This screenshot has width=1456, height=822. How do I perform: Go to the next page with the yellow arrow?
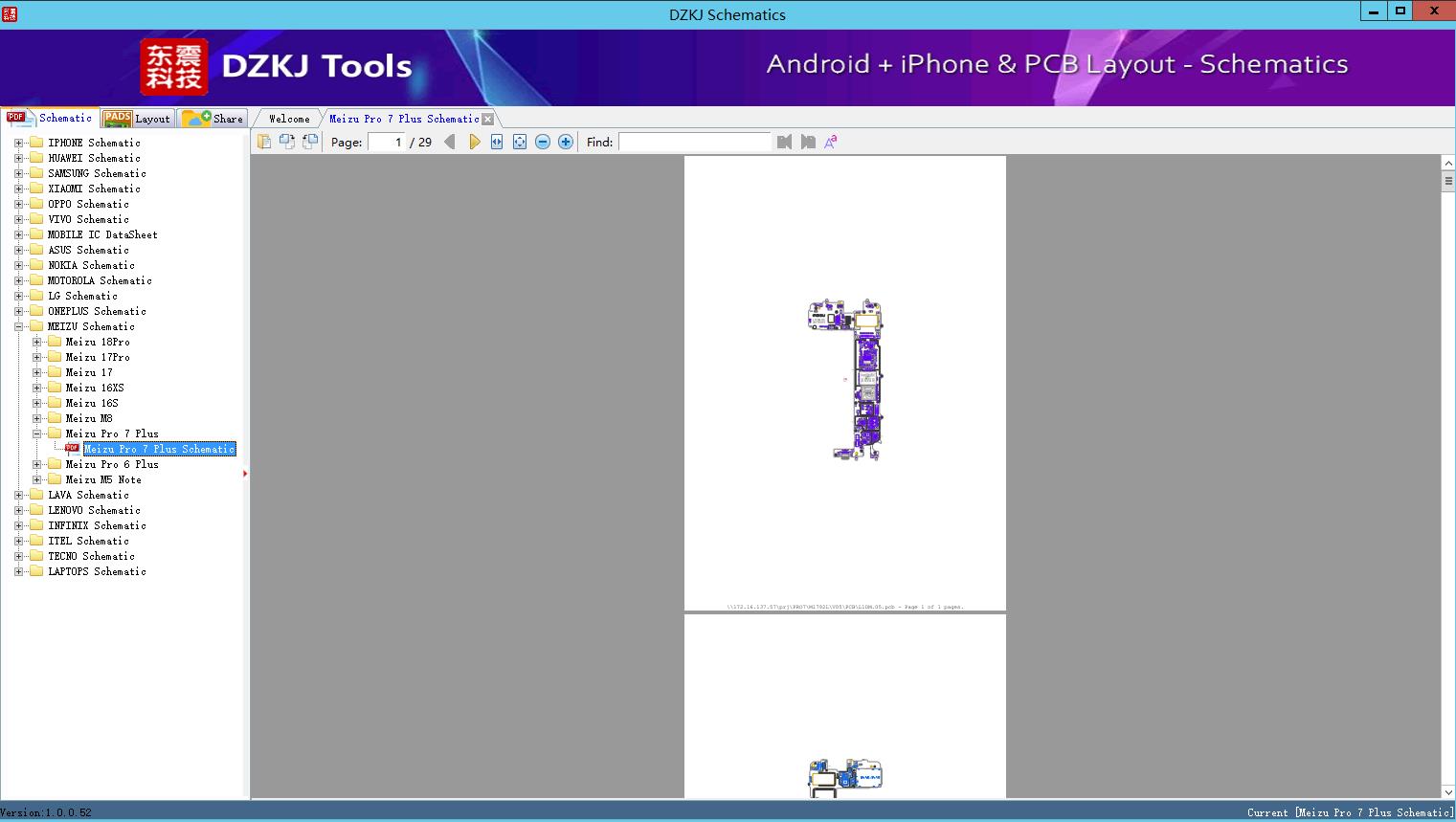(474, 142)
